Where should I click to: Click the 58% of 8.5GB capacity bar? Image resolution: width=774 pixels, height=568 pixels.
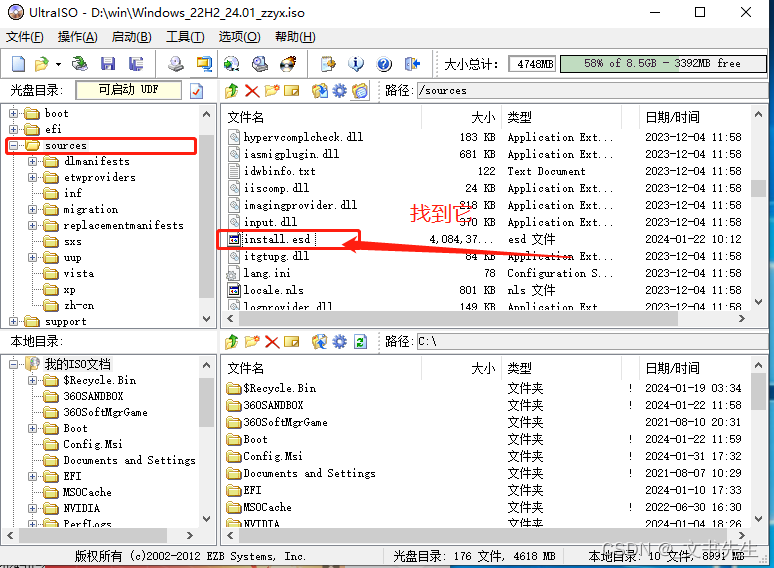[x=663, y=64]
